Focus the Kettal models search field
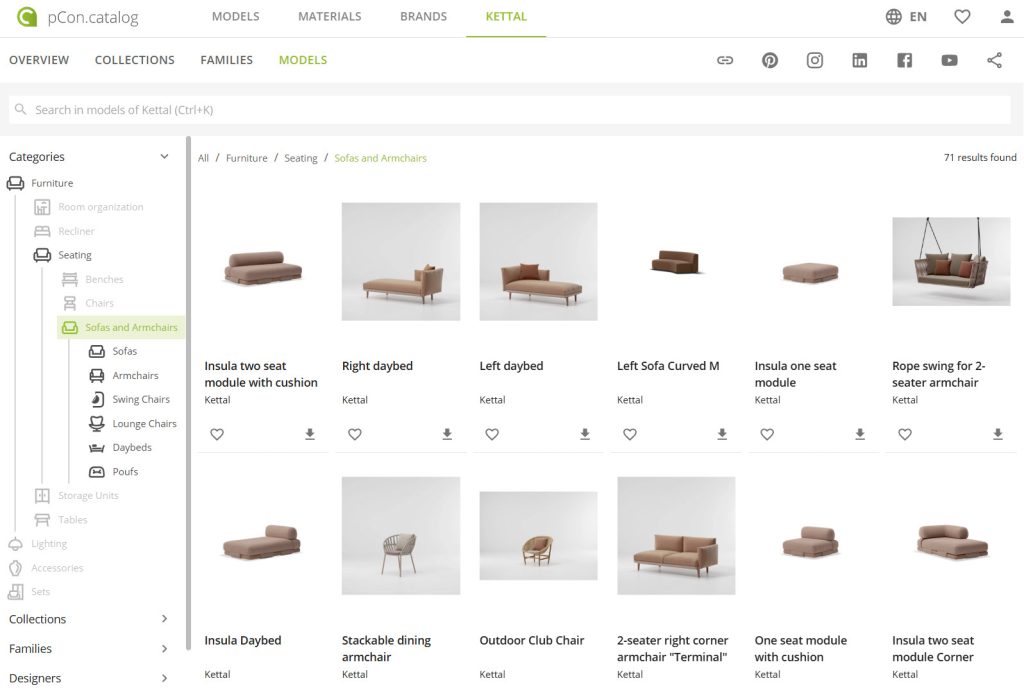1024x692 pixels. 509,110
